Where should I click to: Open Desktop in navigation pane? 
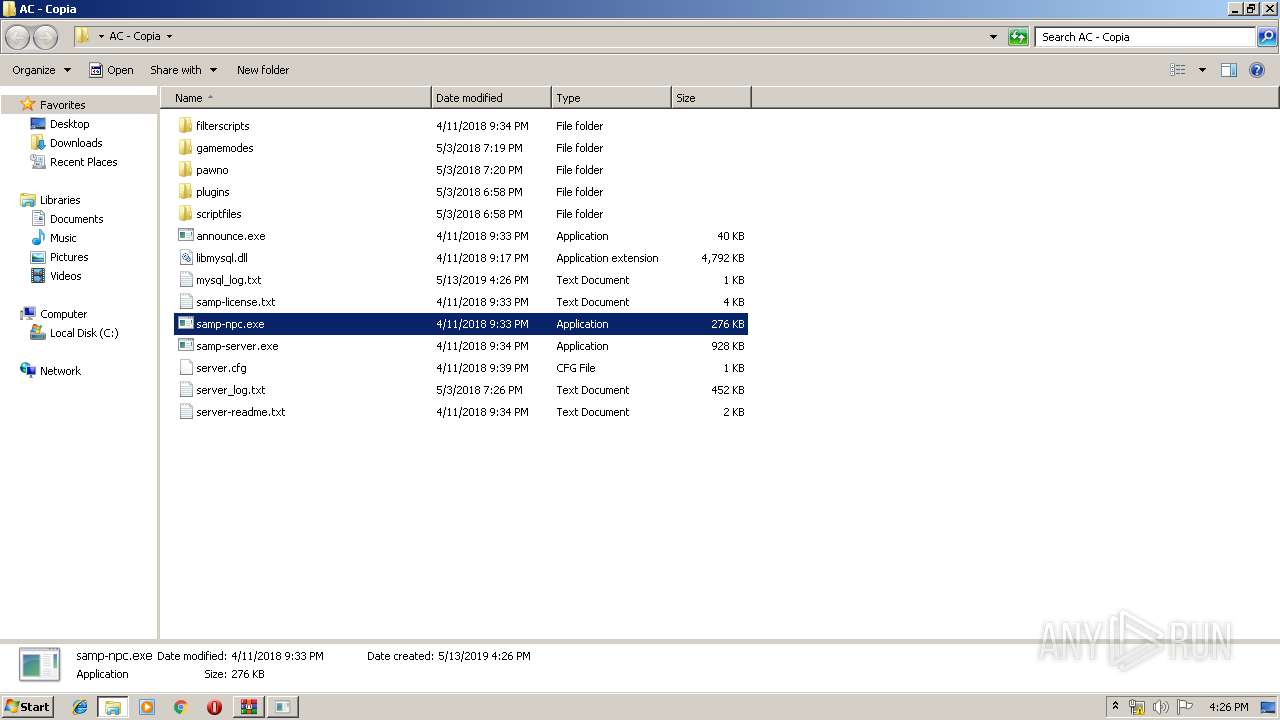click(69, 124)
